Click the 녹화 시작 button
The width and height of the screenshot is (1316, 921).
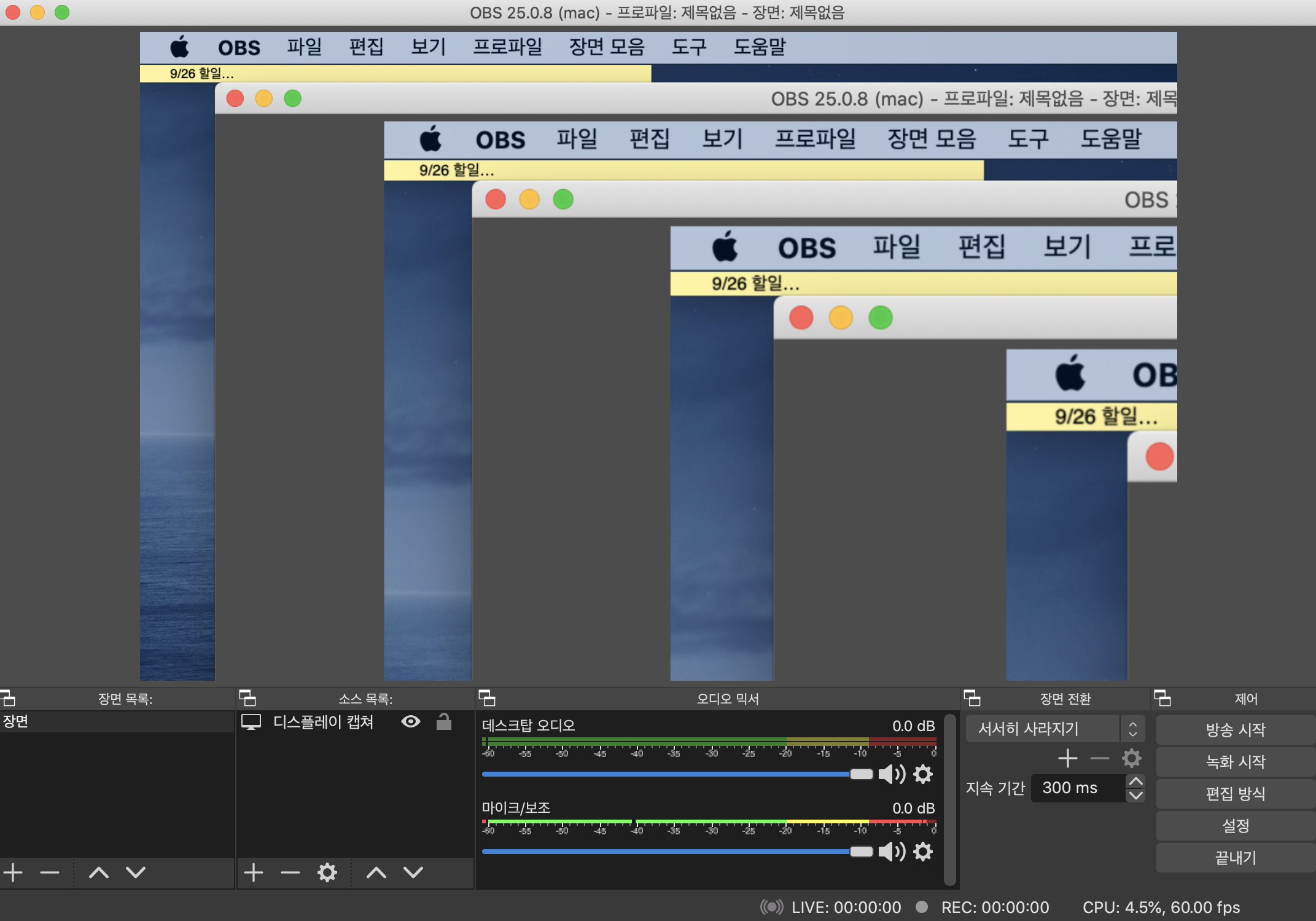(x=1235, y=762)
